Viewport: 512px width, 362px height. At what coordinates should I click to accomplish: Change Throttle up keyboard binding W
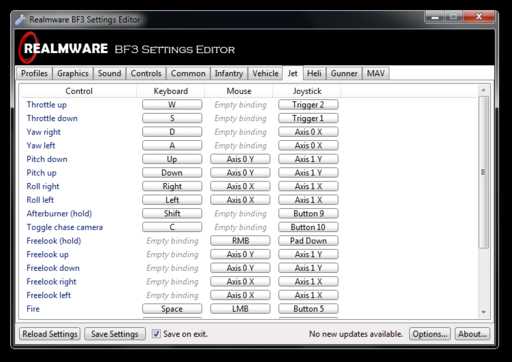(172, 105)
